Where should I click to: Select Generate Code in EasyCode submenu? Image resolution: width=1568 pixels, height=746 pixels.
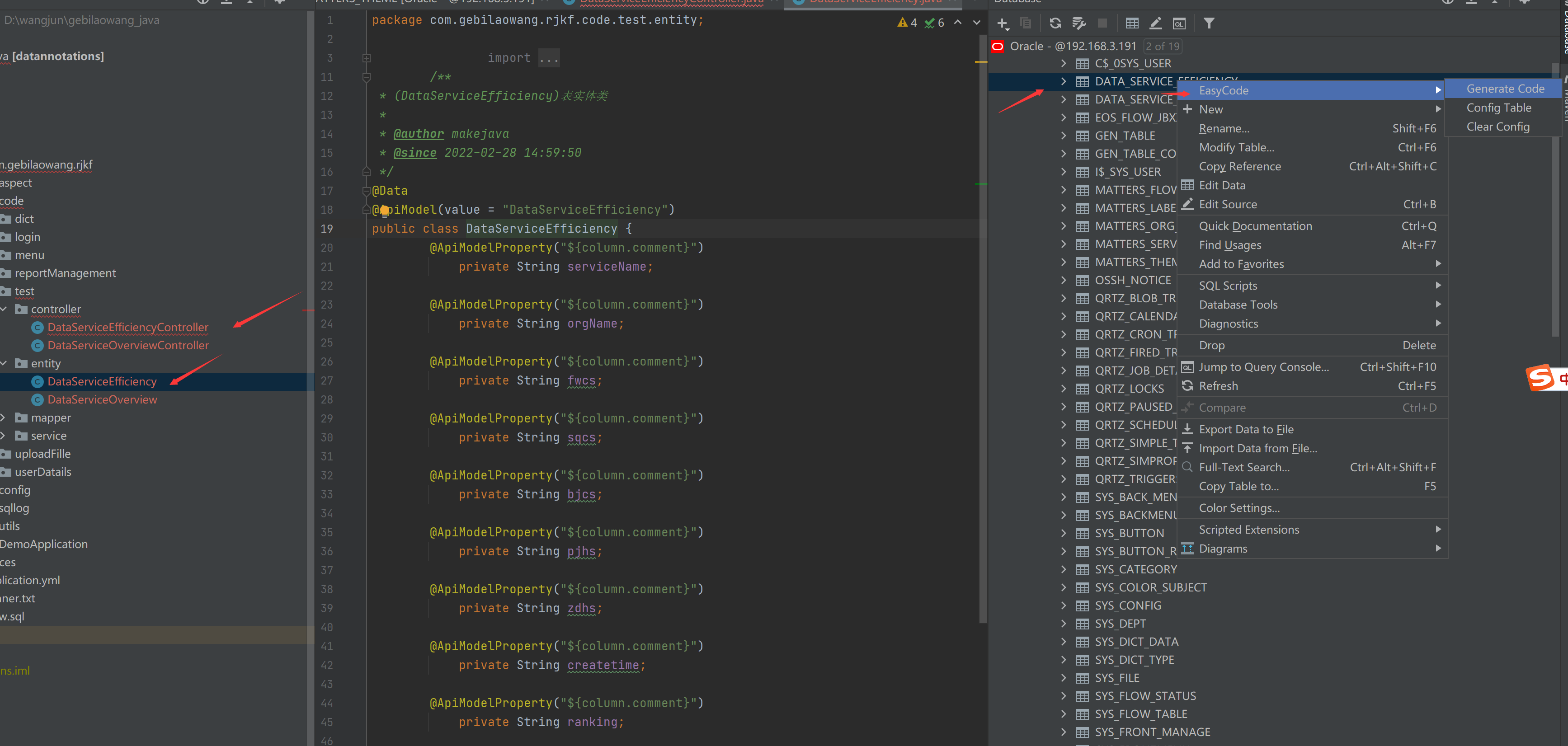click(x=1505, y=89)
